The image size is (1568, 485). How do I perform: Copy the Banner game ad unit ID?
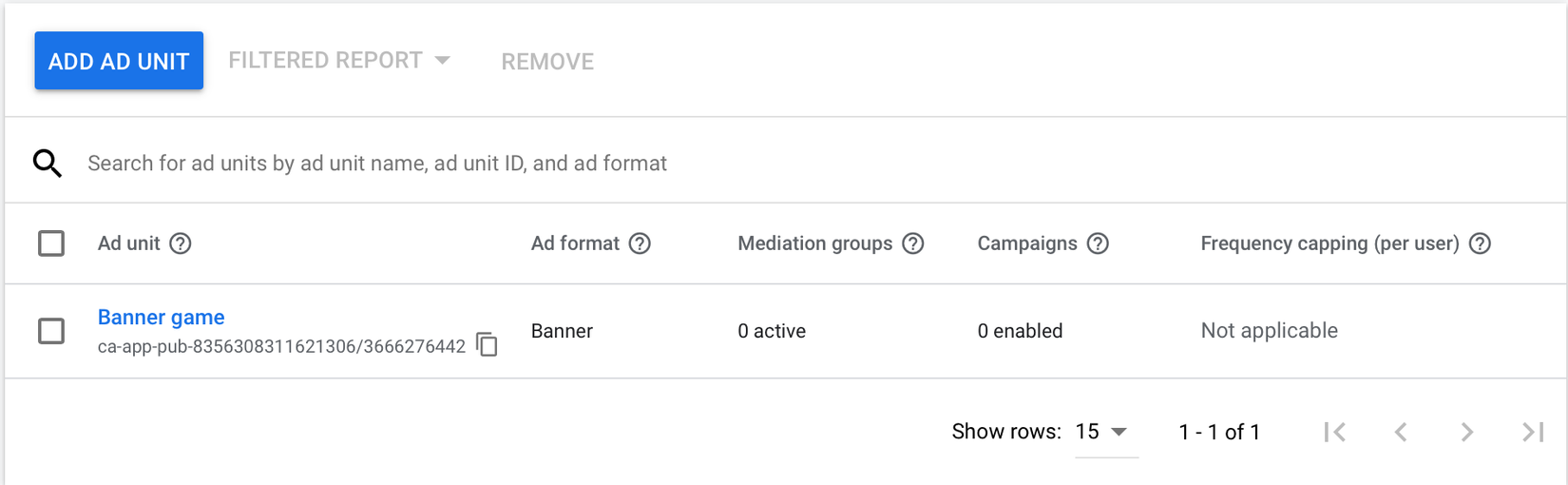click(x=487, y=344)
